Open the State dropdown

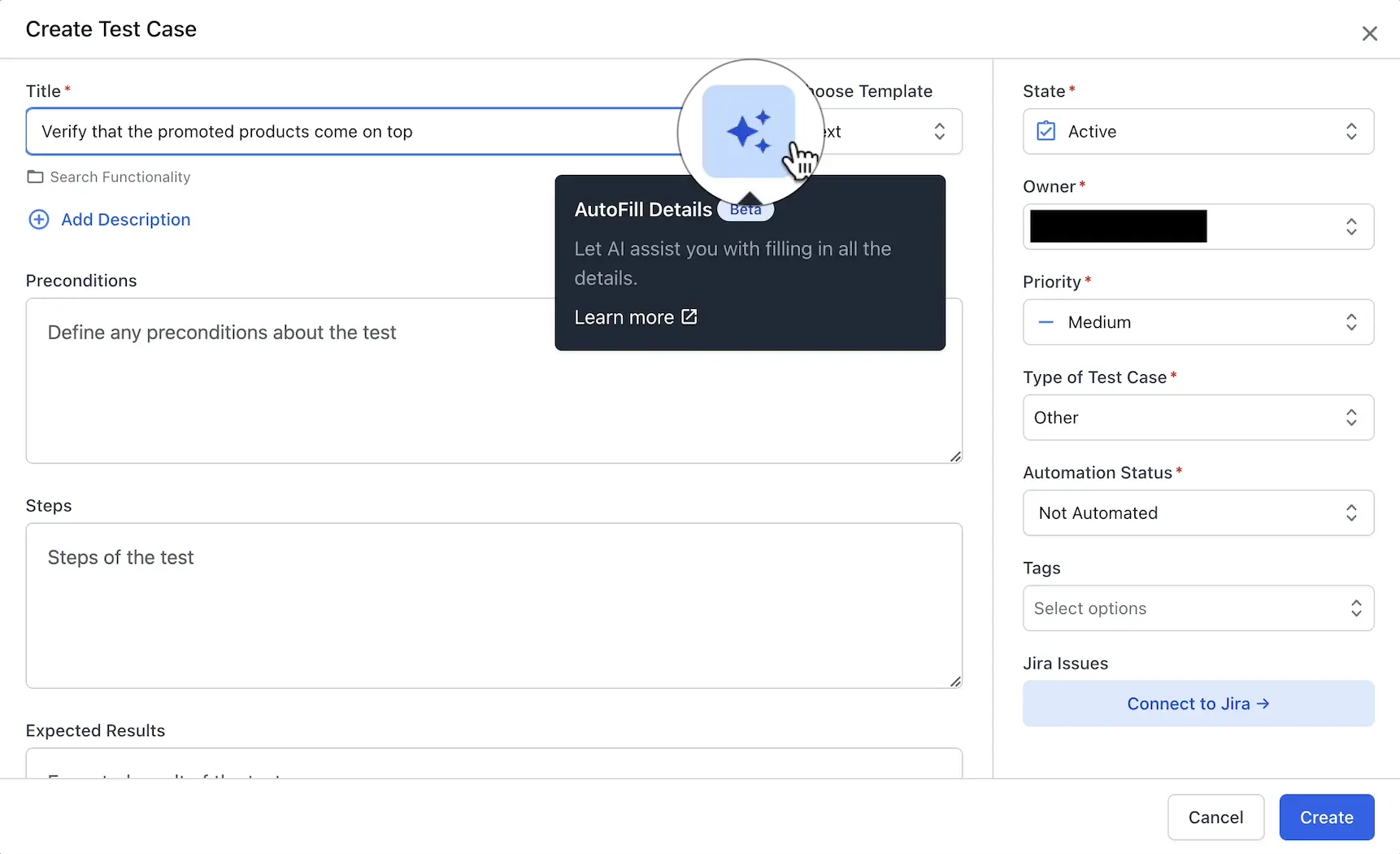click(x=1198, y=132)
